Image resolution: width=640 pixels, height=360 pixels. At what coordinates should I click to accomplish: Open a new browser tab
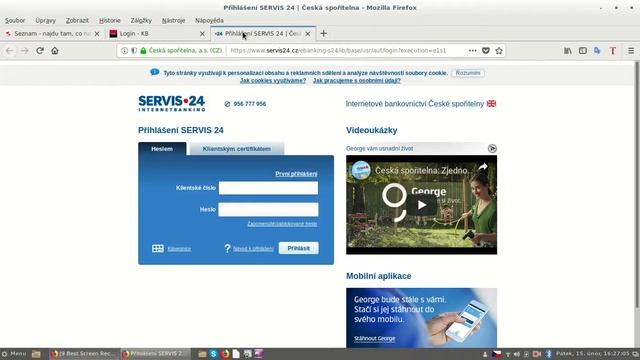point(324,33)
